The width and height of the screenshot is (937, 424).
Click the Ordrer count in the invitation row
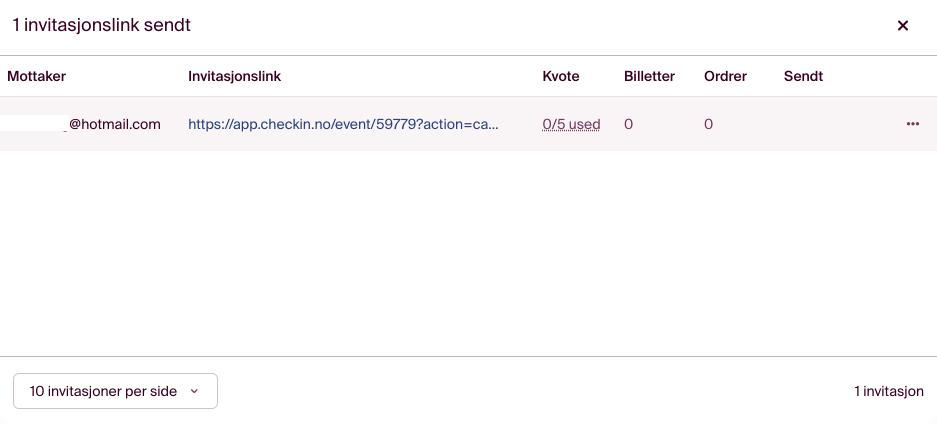[708, 125]
